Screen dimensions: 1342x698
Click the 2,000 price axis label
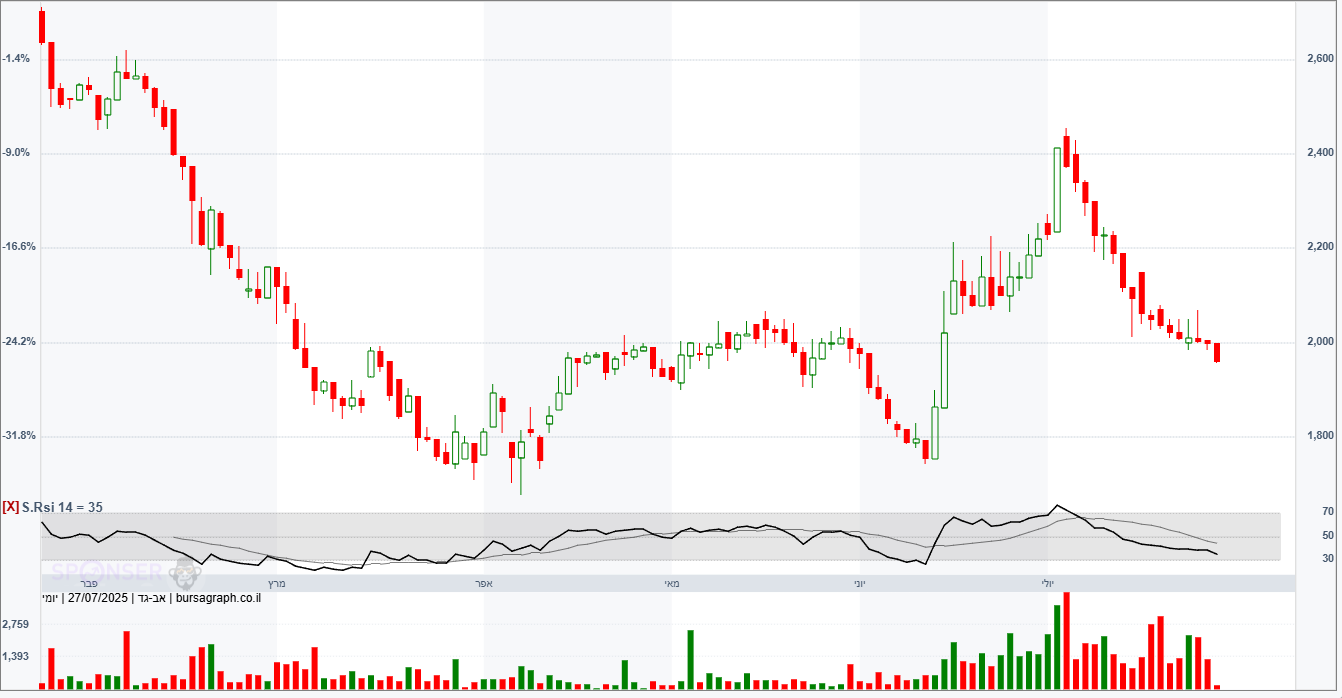tap(1321, 342)
